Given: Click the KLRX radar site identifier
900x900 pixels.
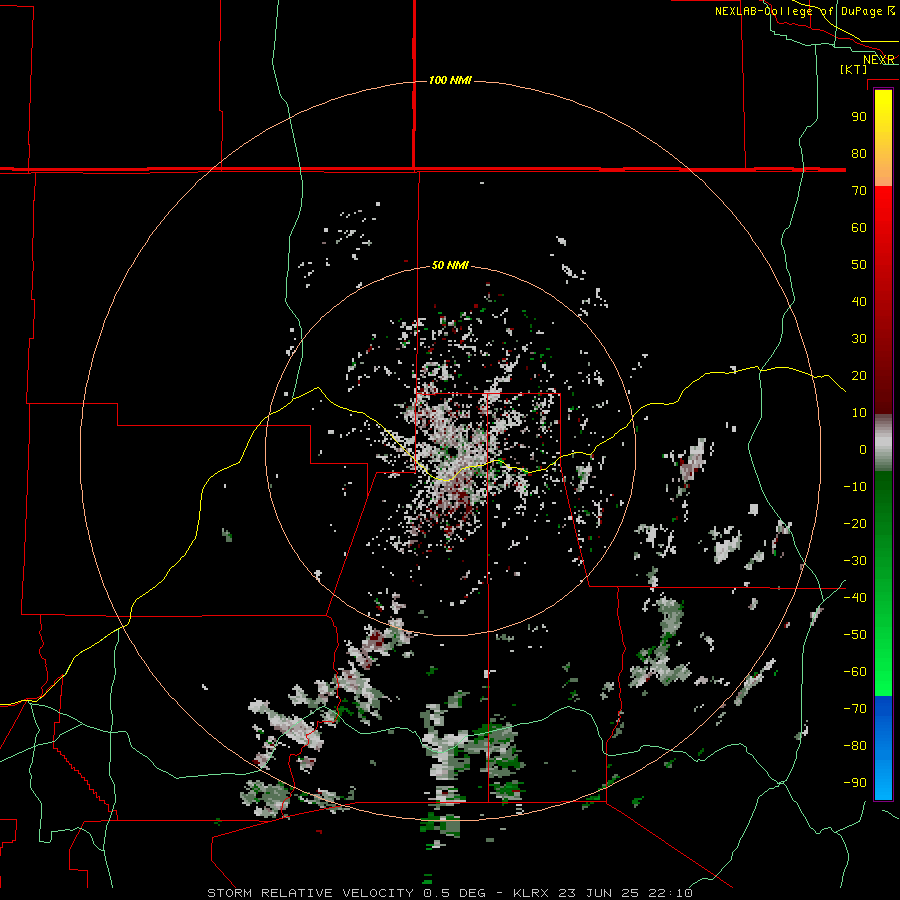Looking at the screenshot, I should point(531,893).
